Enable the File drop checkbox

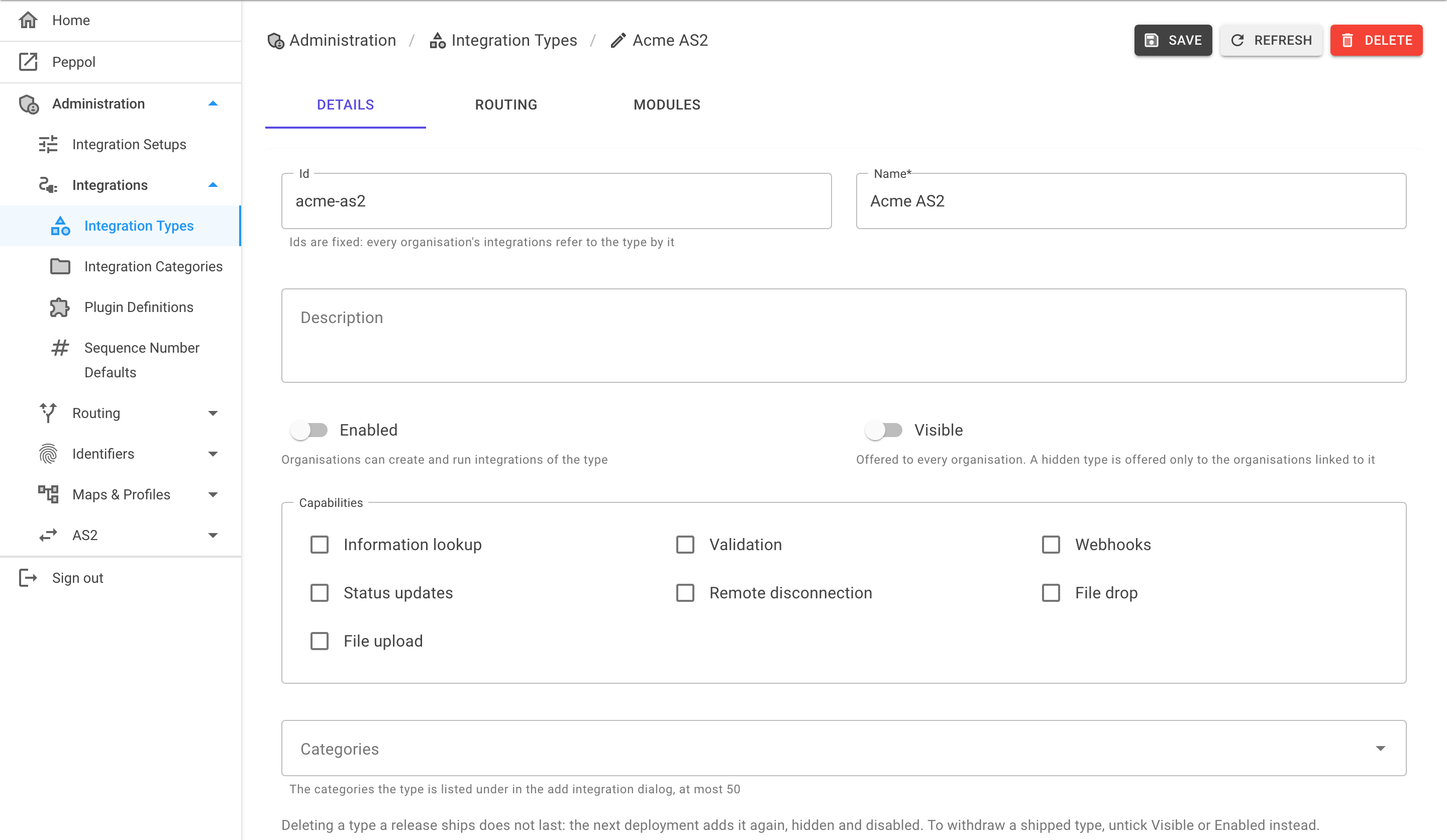point(1051,592)
